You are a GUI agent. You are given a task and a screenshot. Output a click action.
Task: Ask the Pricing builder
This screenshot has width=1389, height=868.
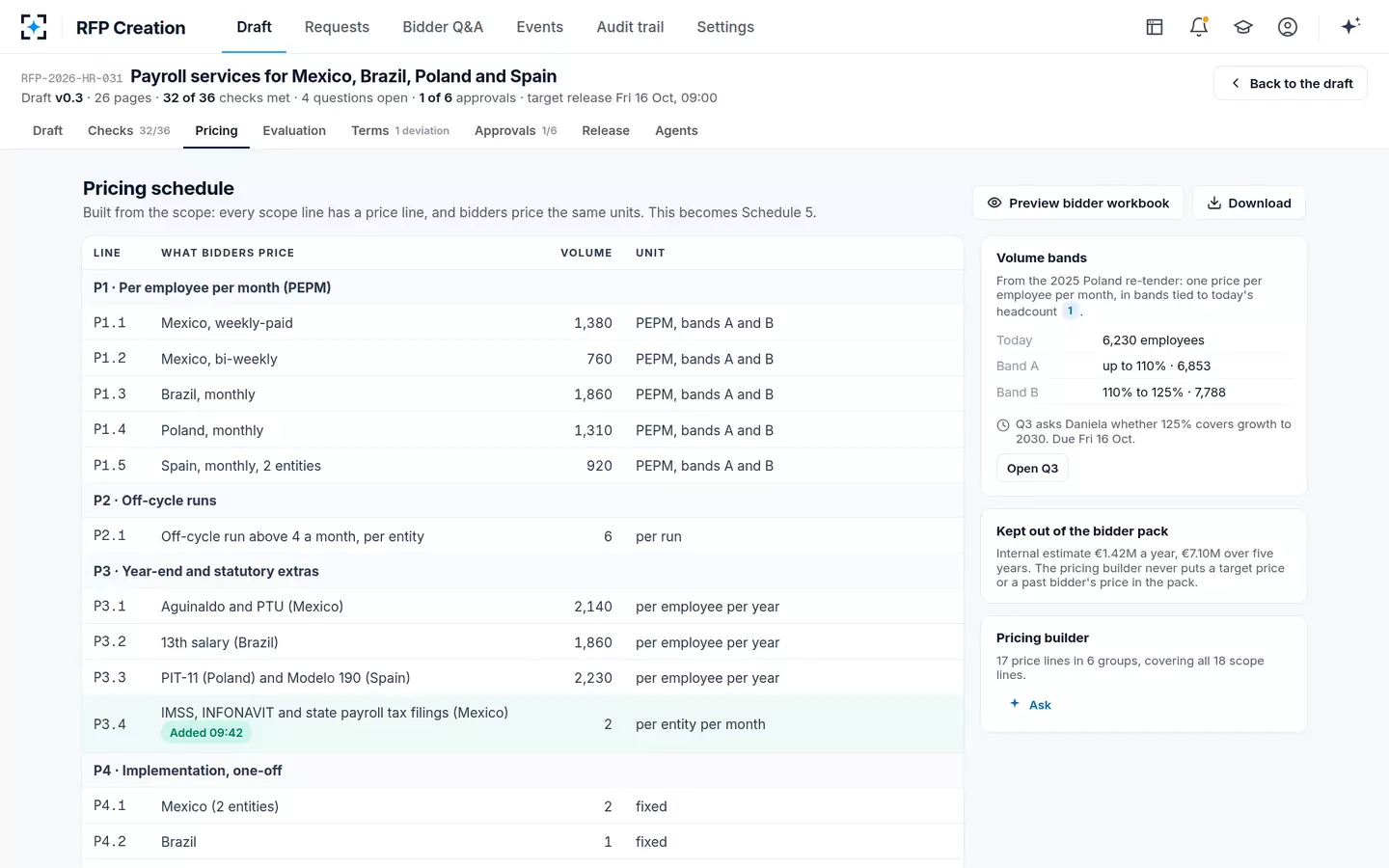point(1030,704)
